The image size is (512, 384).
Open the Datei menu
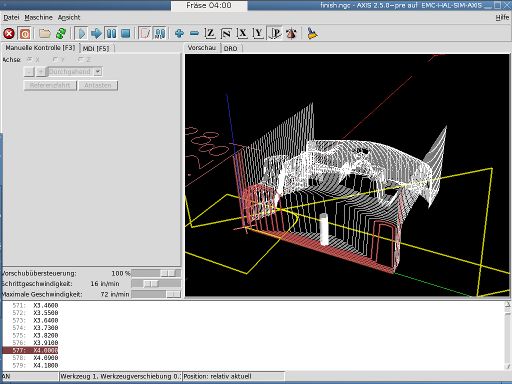(11, 17)
